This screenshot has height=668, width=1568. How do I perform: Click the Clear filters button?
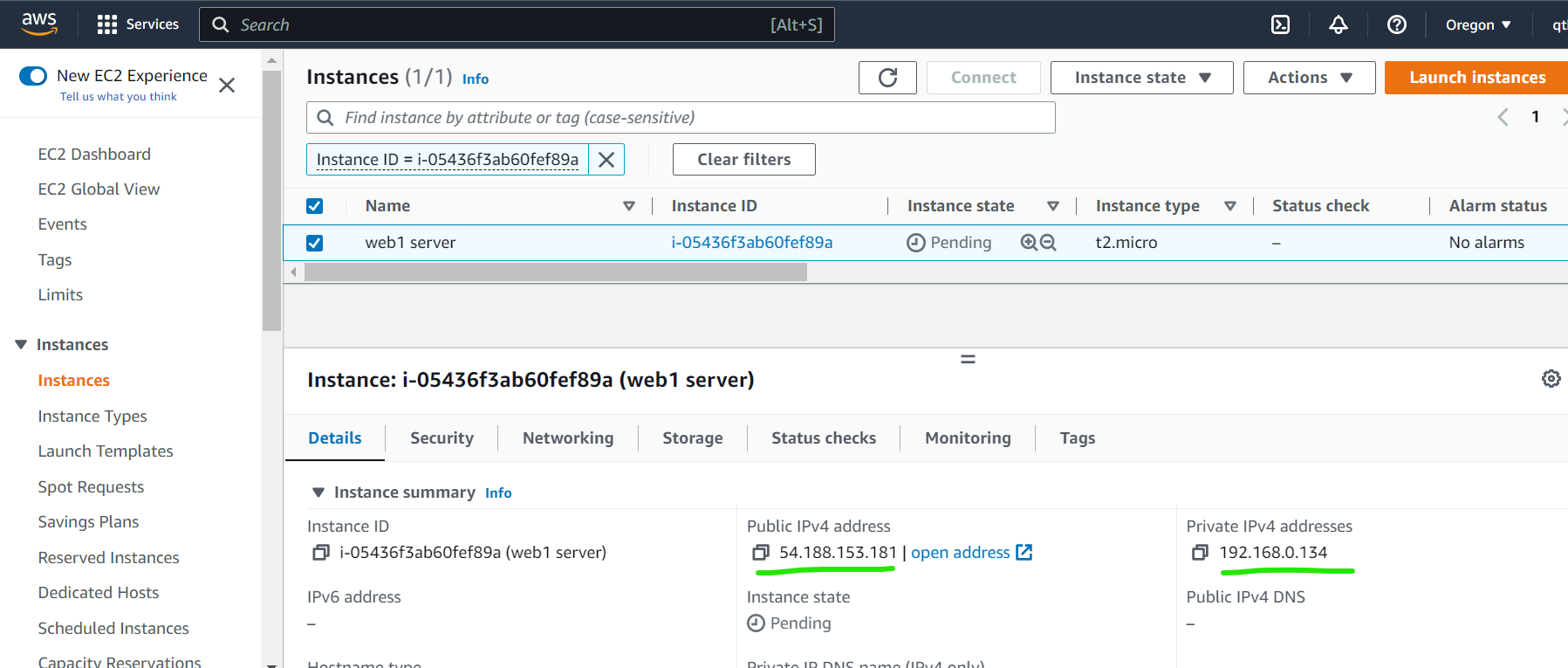click(x=744, y=160)
